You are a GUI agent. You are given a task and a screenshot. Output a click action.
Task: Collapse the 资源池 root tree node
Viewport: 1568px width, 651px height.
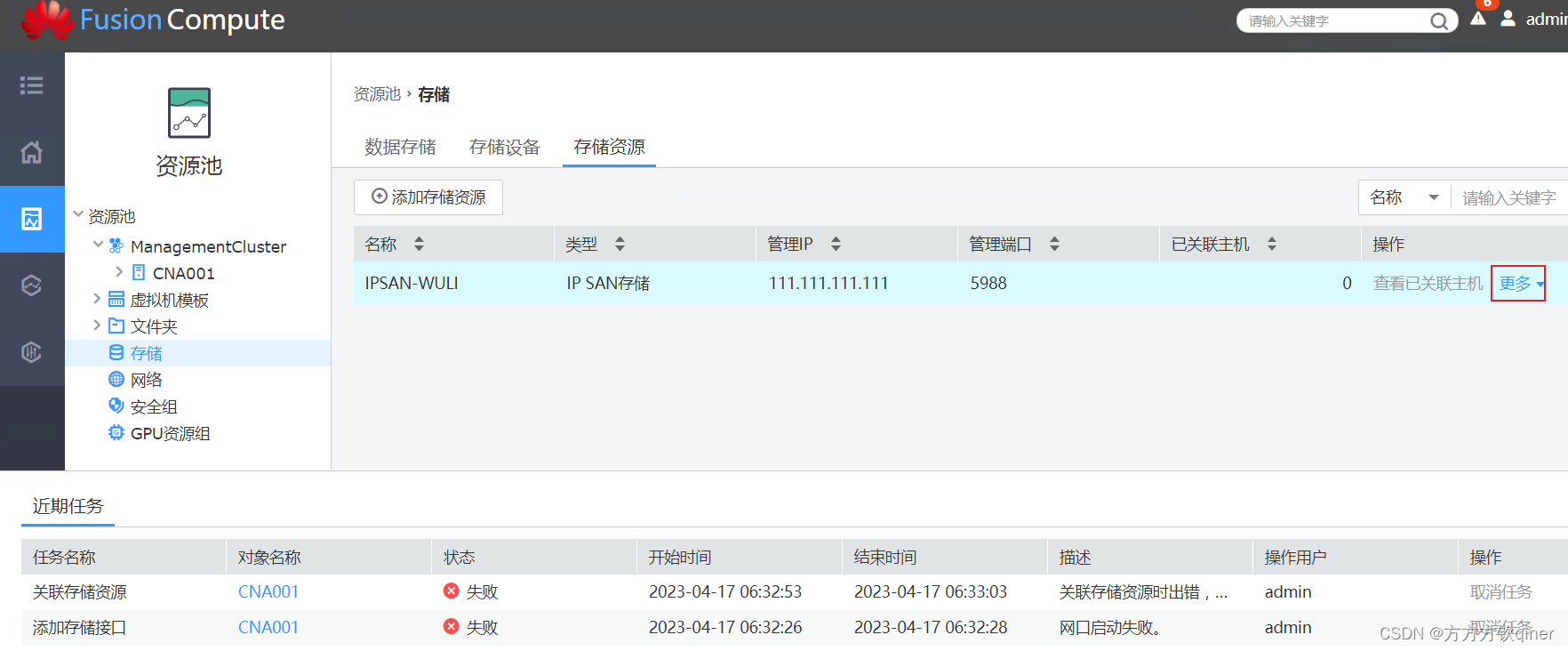coord(78,214)
